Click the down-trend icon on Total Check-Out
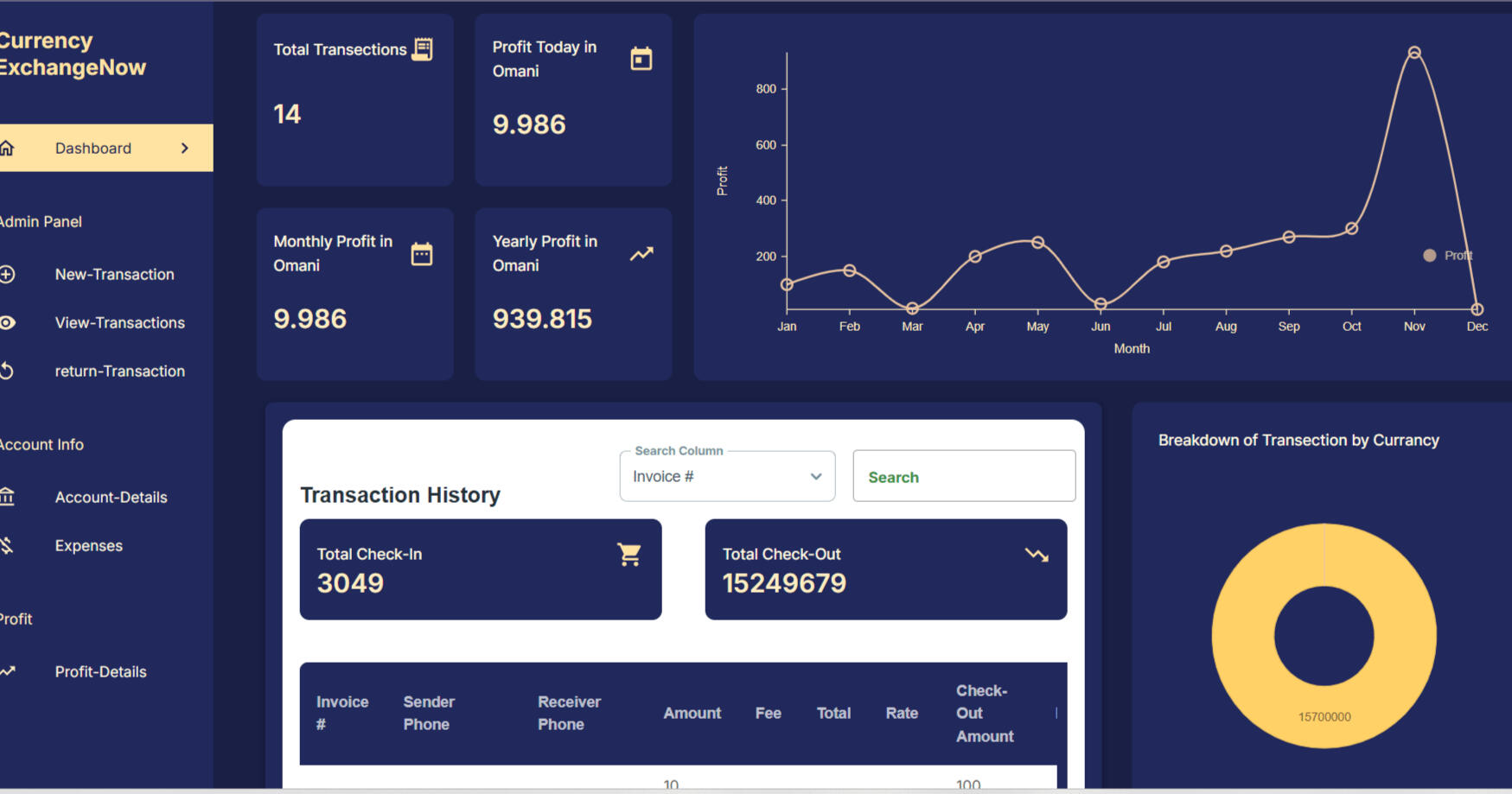The width and height of the screenshot is (1512, 794). tap(1037, 556)
